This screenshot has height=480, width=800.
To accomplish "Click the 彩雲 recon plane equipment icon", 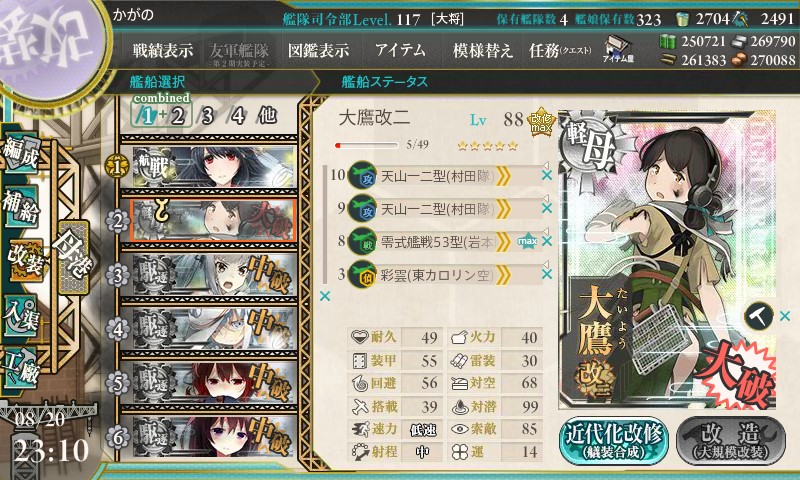I will [362, 275].
